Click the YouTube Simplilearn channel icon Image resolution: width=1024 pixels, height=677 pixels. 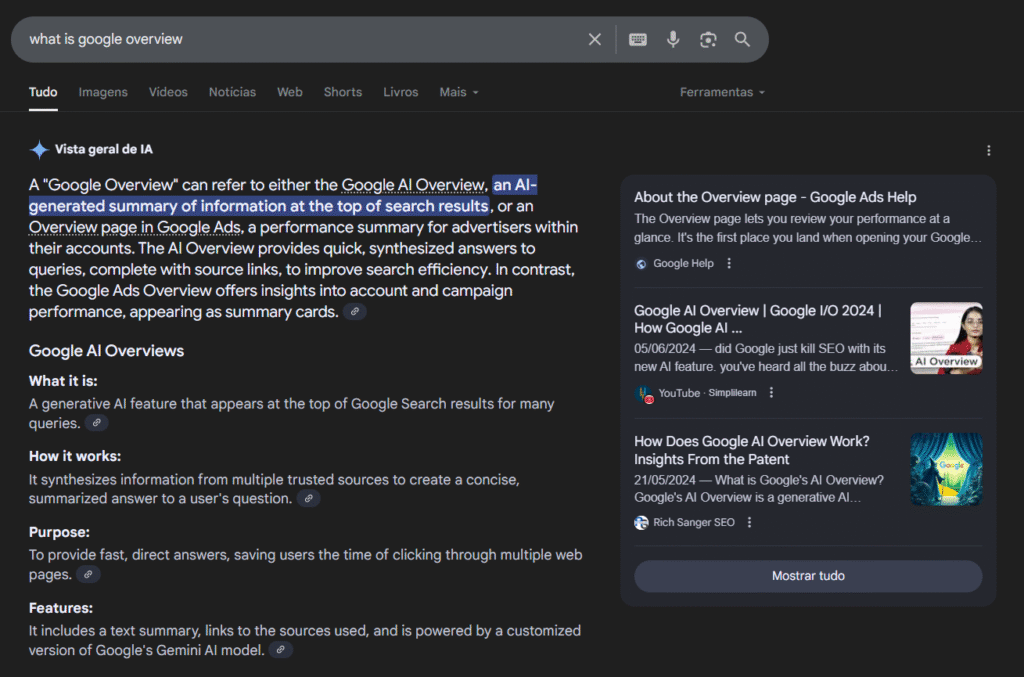click(643, 394)
